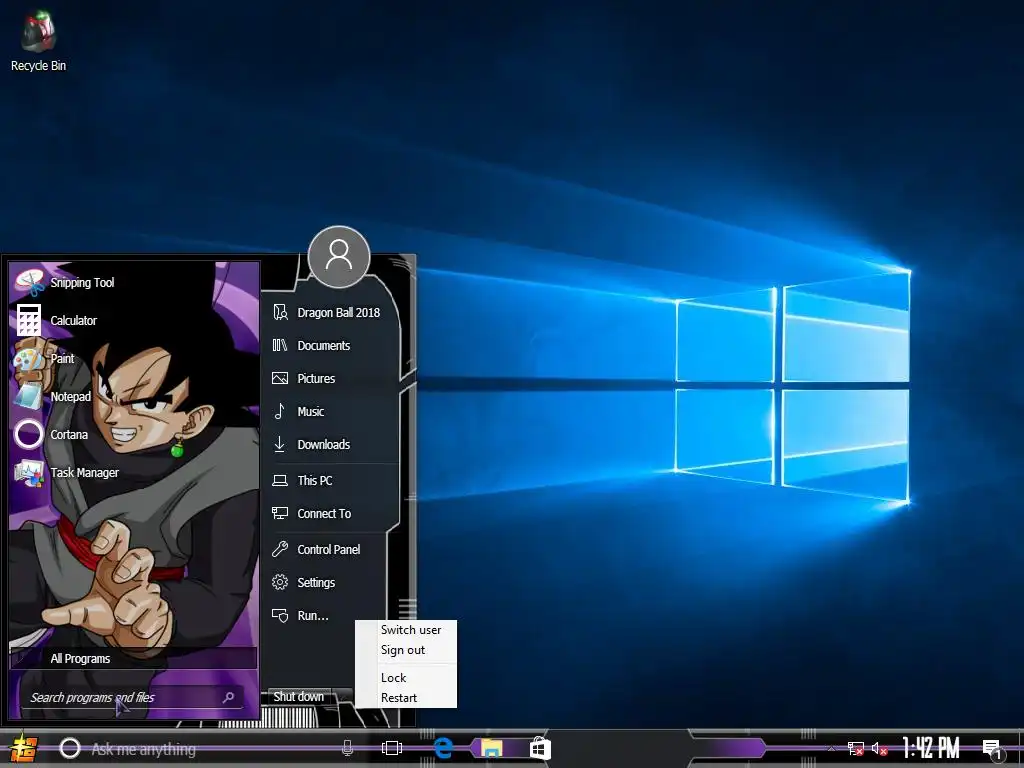Open Task Manager from start menu
The image size is (1024, 768).
65,472
